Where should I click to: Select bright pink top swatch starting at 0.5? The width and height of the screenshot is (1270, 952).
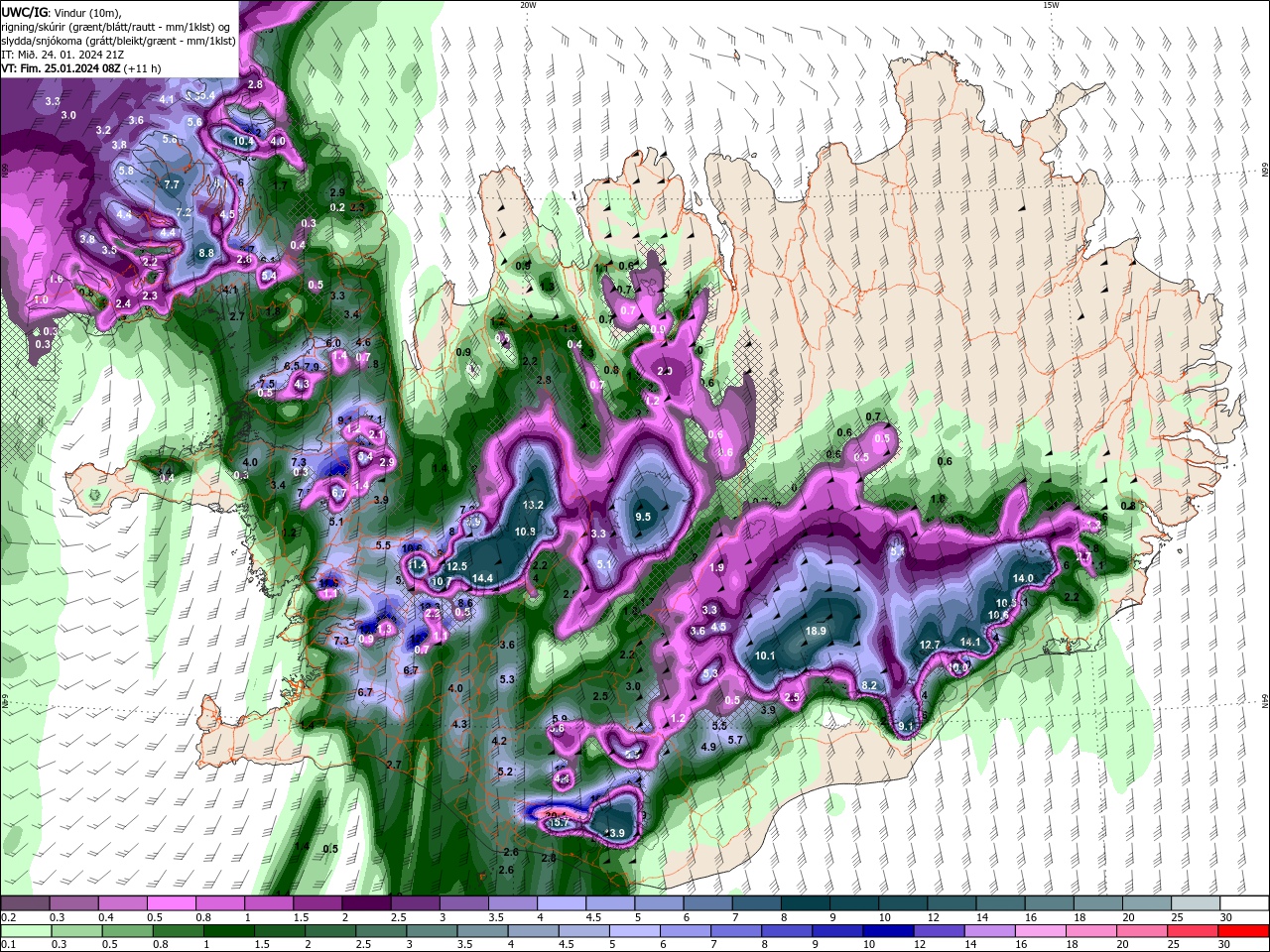pos(172,902)
